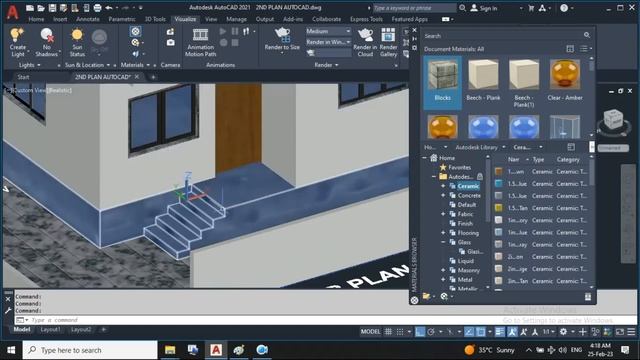Click the ViewCube in the drawing area

coord(613,120)
